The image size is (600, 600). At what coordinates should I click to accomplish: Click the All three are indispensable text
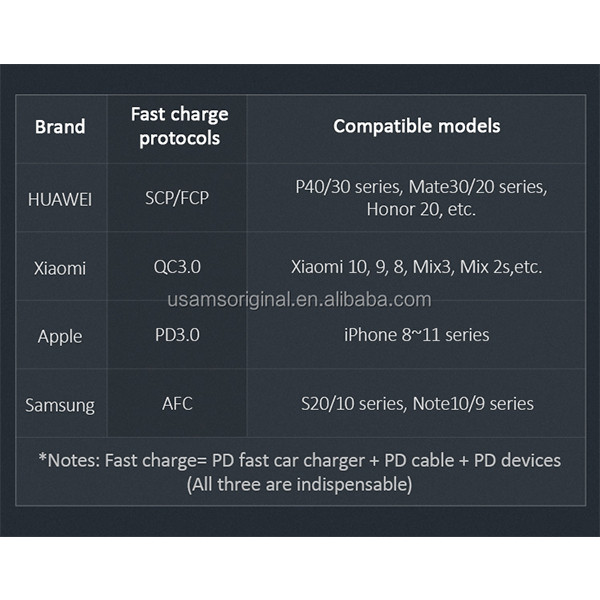(x=299, y=485)
